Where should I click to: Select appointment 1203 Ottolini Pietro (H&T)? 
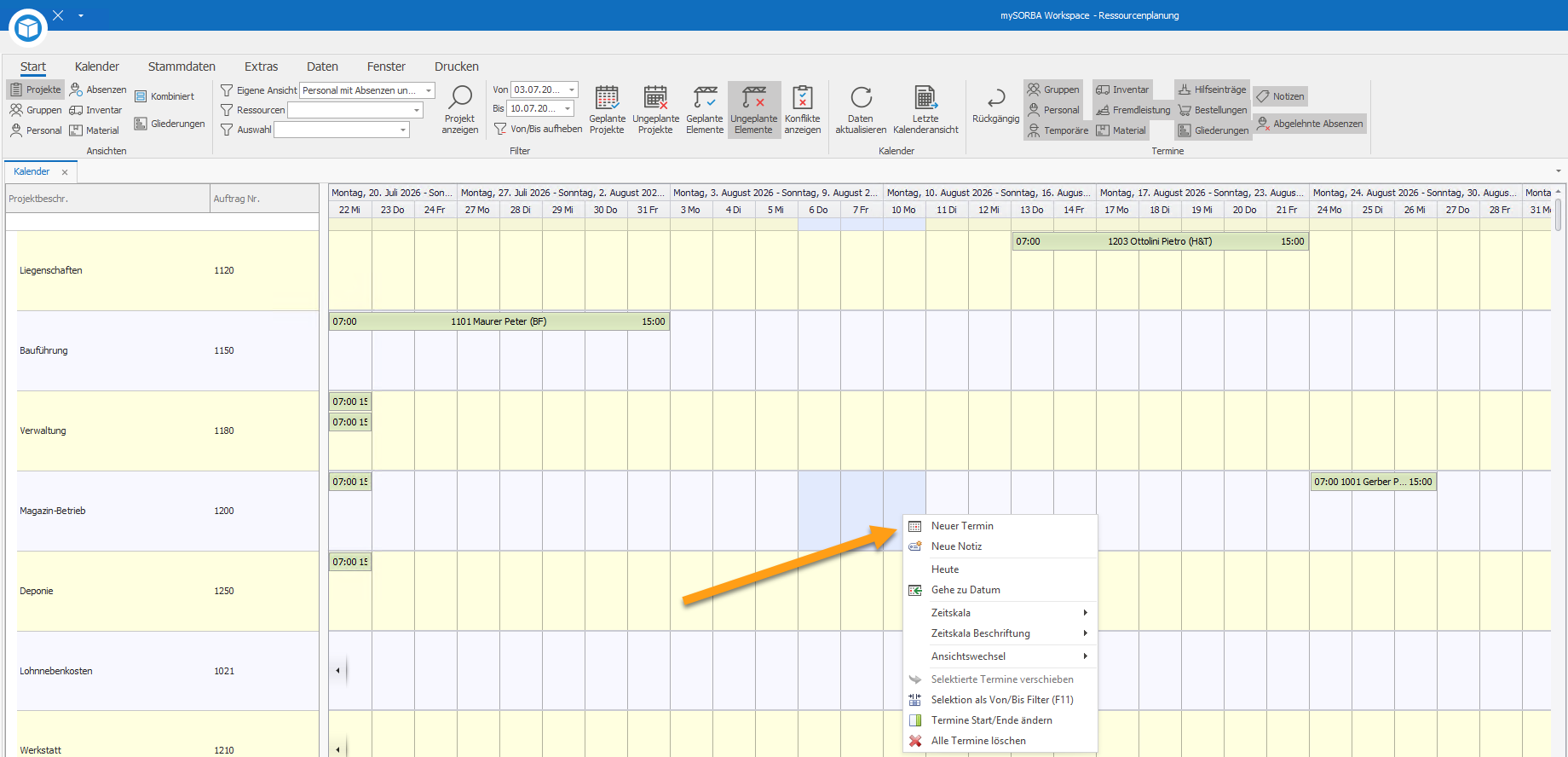coord(1160,241)
